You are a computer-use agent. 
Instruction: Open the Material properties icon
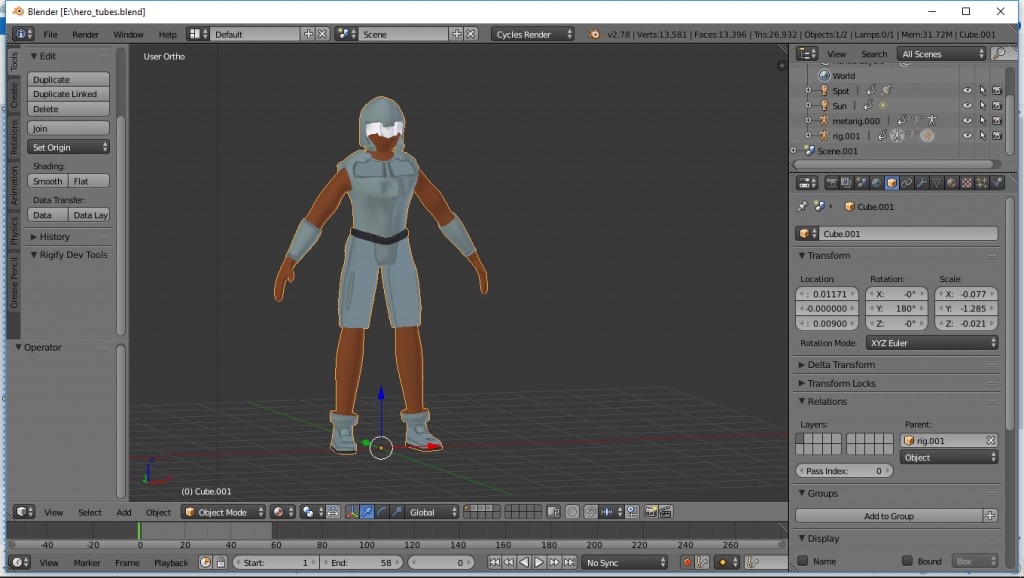950,183
